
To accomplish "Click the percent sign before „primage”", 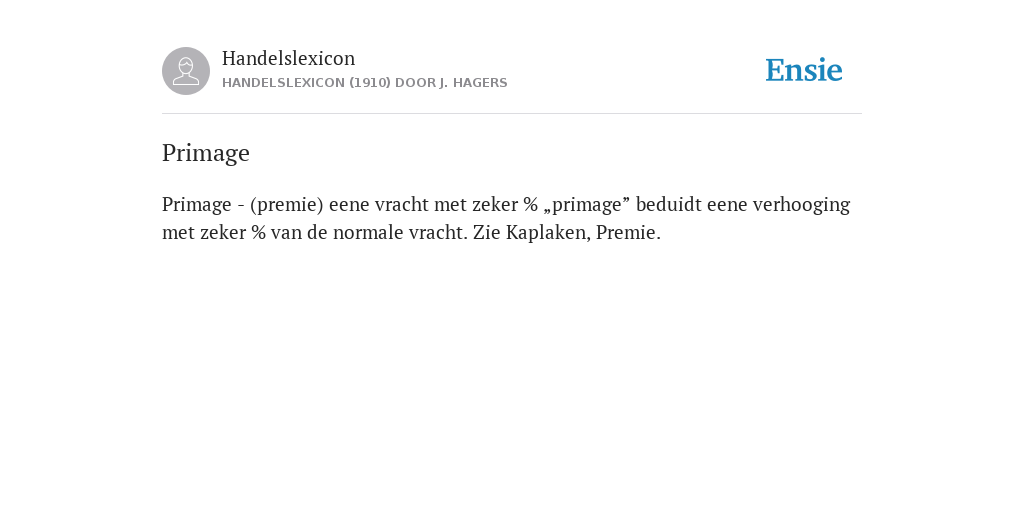I will (530, 204).
